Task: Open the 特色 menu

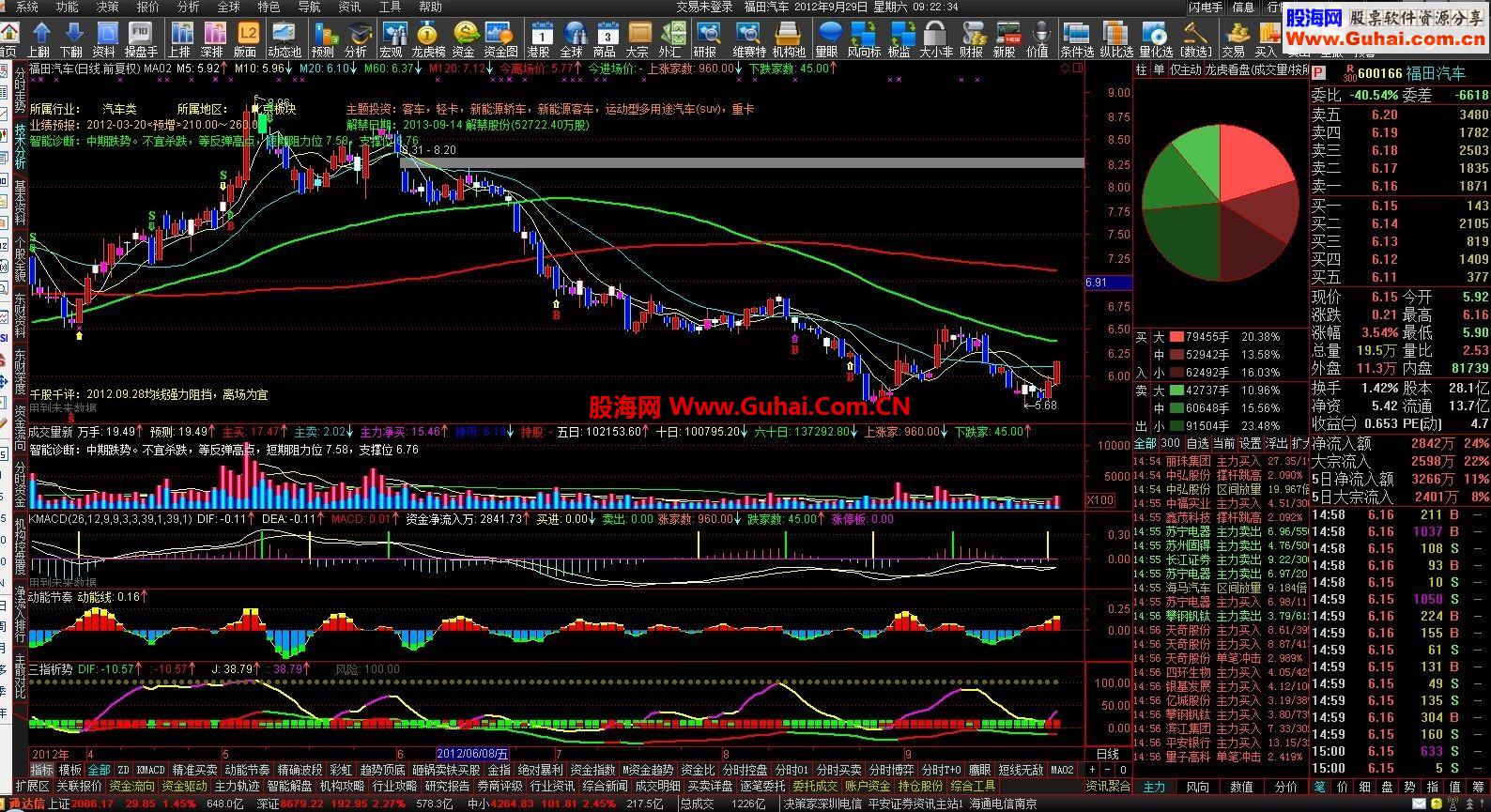Action: pyautogui.click(x=269, y=7)
